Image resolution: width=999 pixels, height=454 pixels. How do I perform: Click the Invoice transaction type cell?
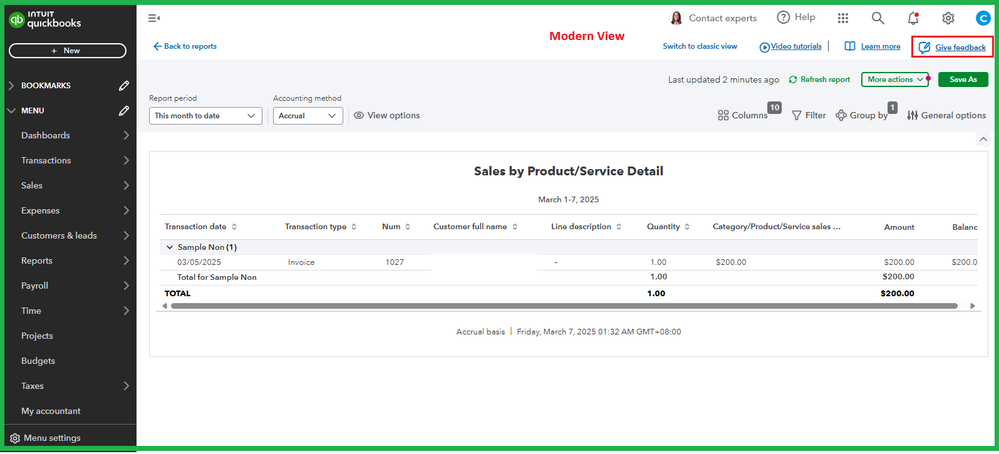click(x=301, y=262)
